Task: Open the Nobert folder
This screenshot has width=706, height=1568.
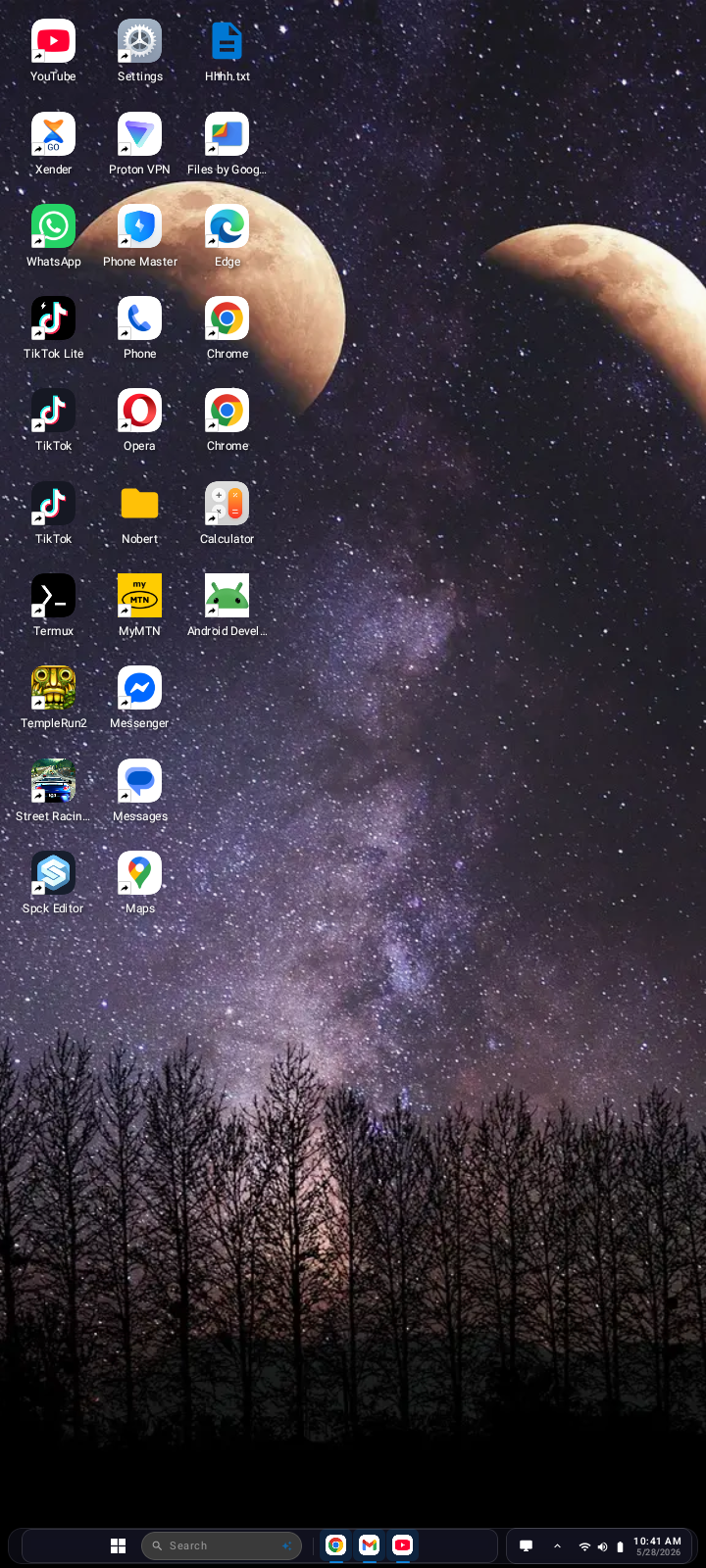Action: click(139, 504)
